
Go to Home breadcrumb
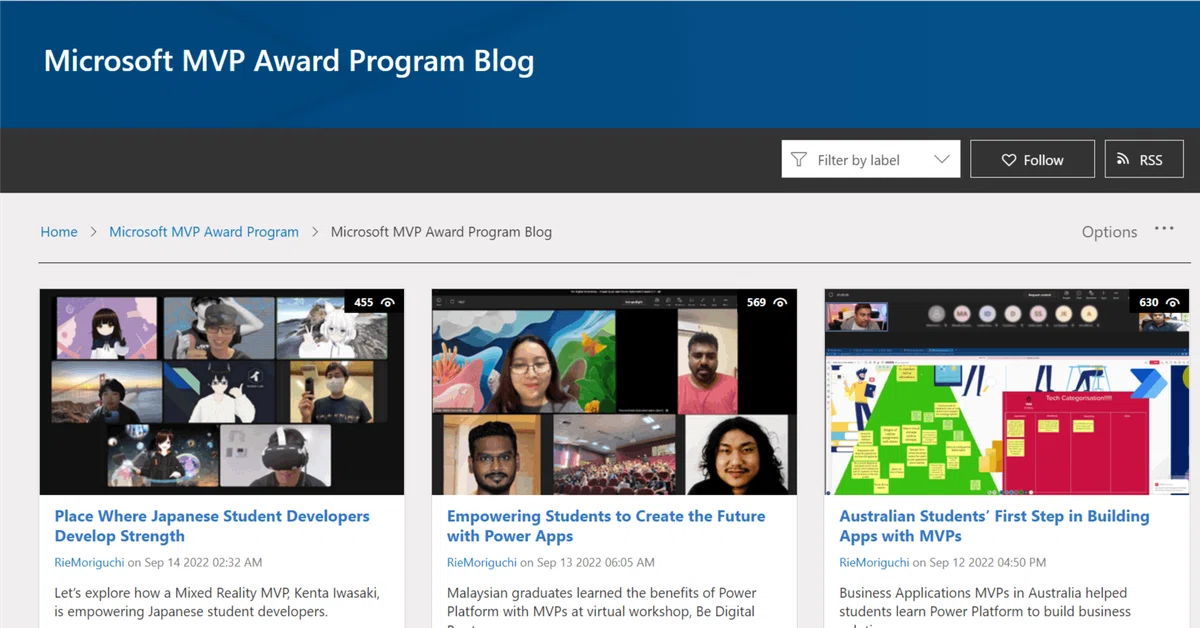[59, 231]
